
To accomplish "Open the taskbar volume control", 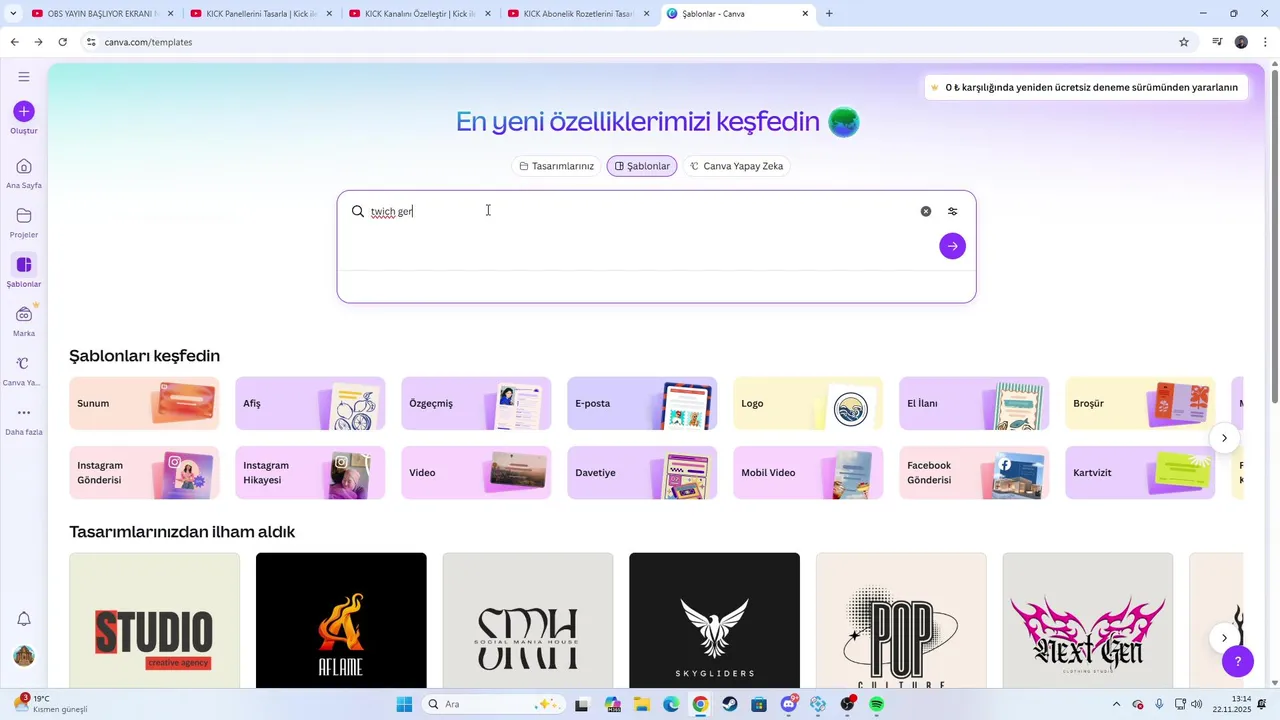I will [1197, 704].
